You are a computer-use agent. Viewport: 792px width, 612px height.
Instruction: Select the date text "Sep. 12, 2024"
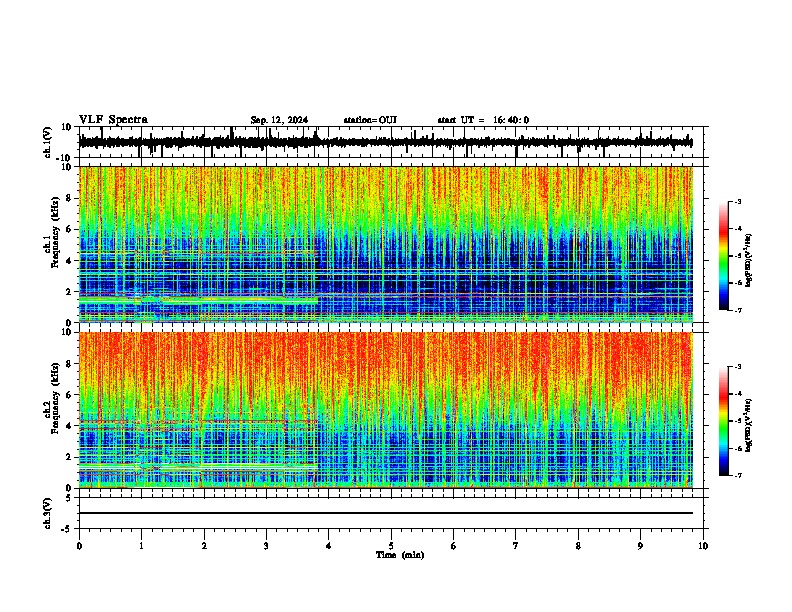[x=279, y=120]
